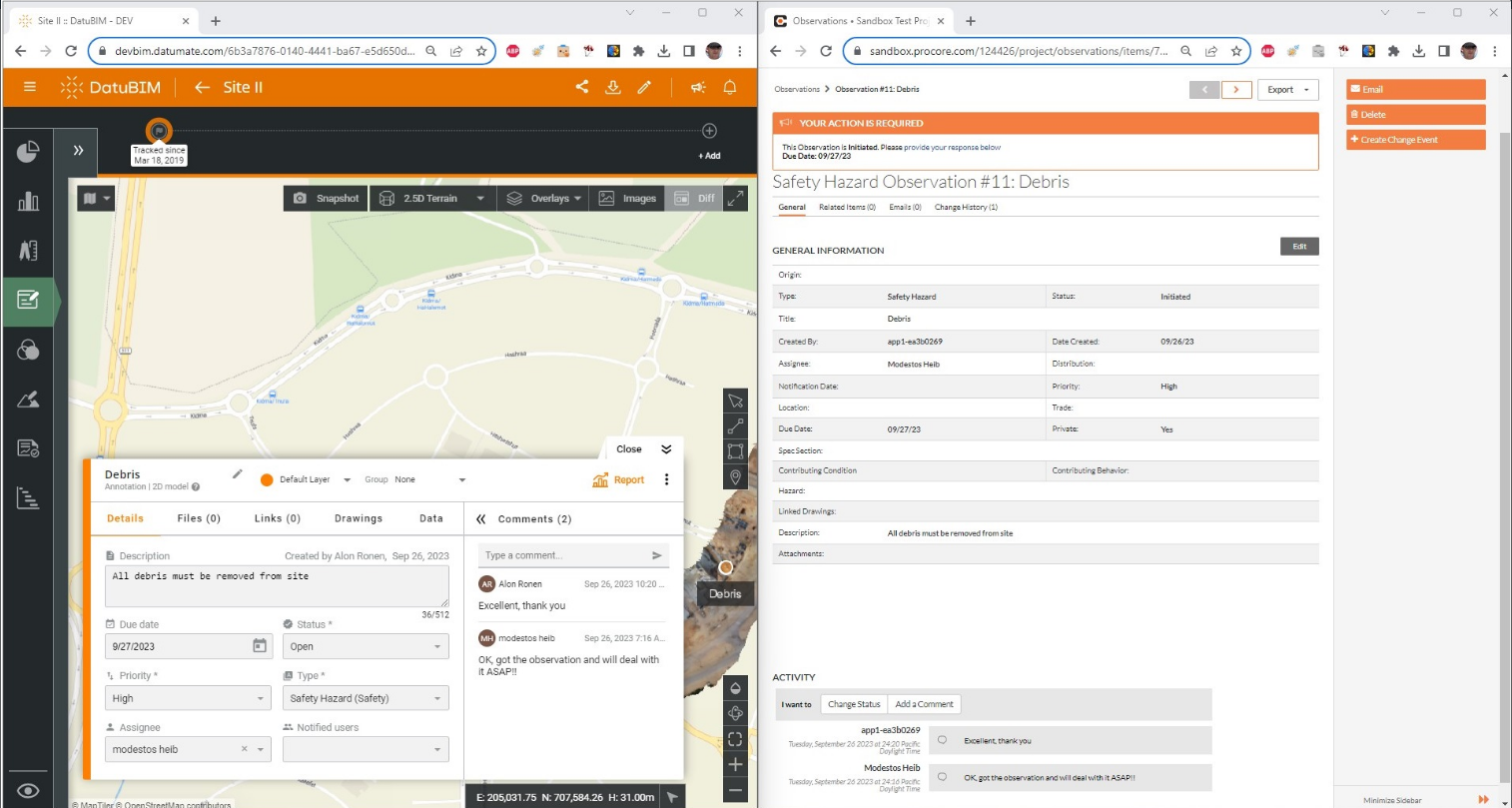The image size is (1512, 808).
Task: Open the Group None dropdown
Action: tap(429, 479)
